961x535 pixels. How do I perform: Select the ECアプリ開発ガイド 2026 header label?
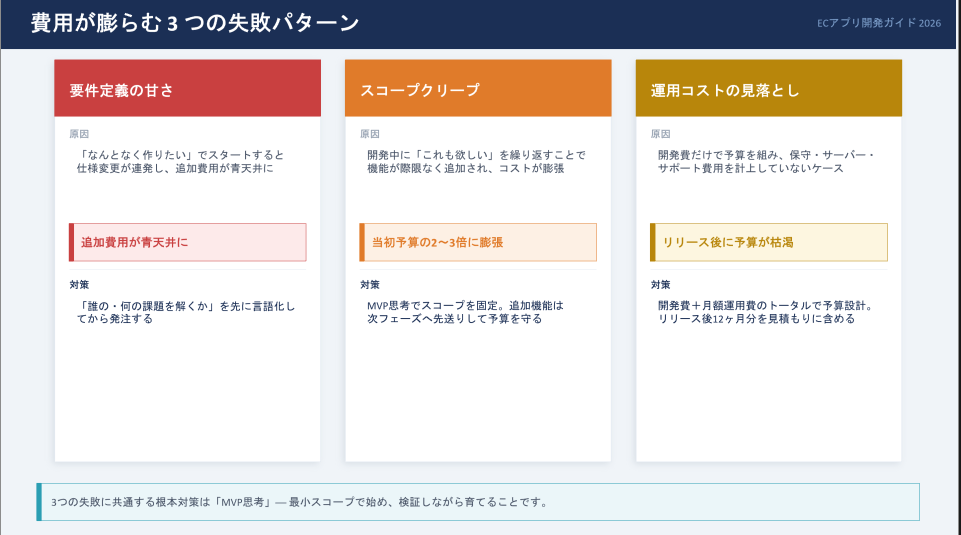[878, 23]
